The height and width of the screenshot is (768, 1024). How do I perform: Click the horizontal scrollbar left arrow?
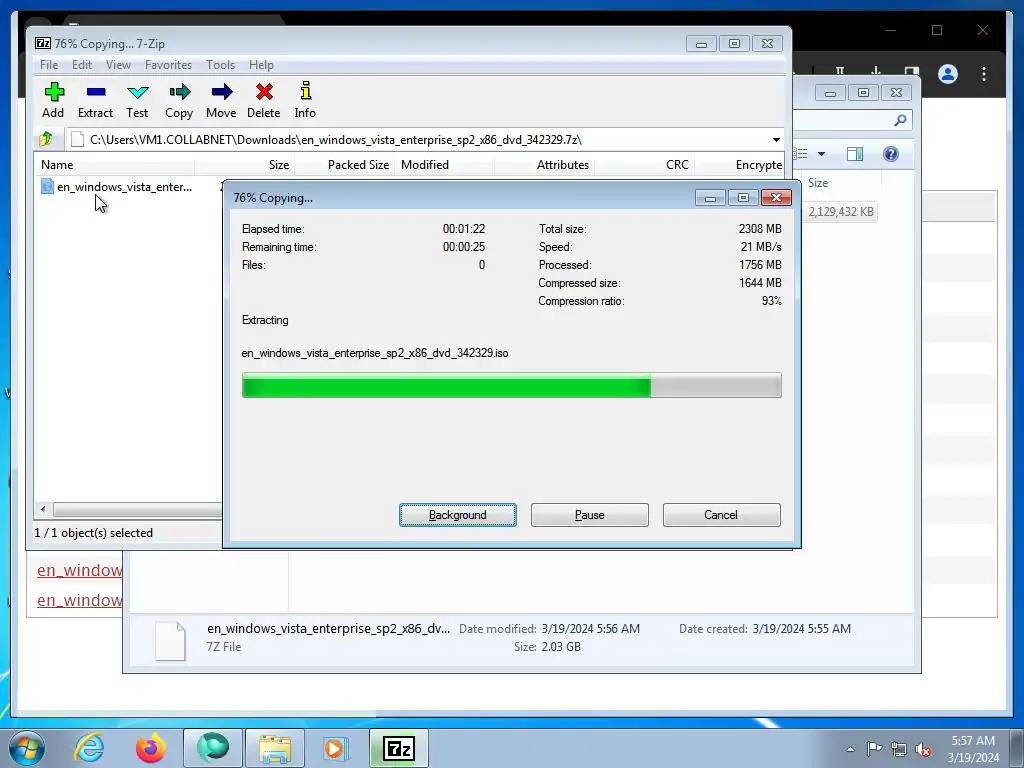tap(43, 509)
